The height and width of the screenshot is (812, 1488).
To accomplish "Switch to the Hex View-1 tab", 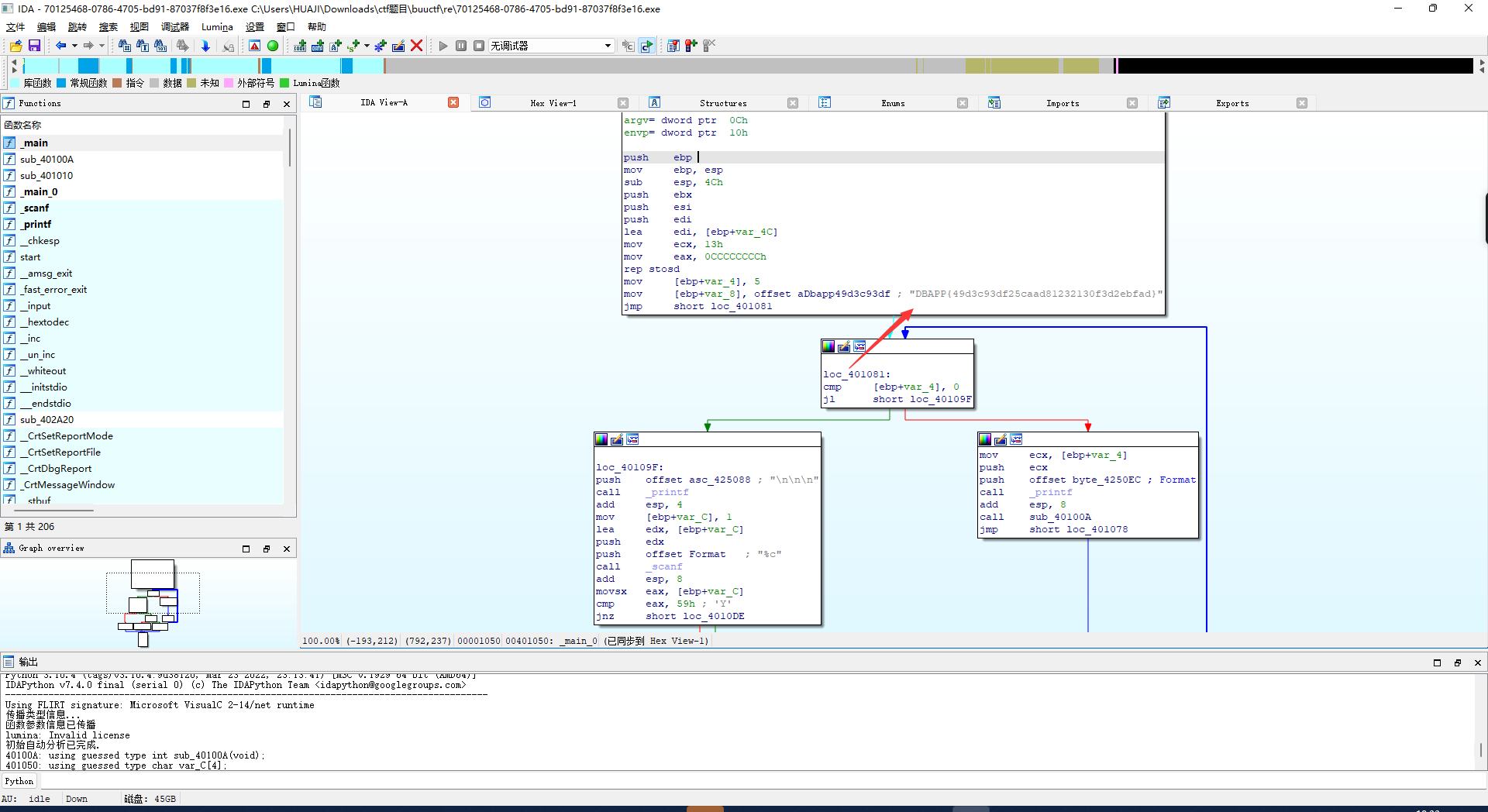I will tap(553, 103).
